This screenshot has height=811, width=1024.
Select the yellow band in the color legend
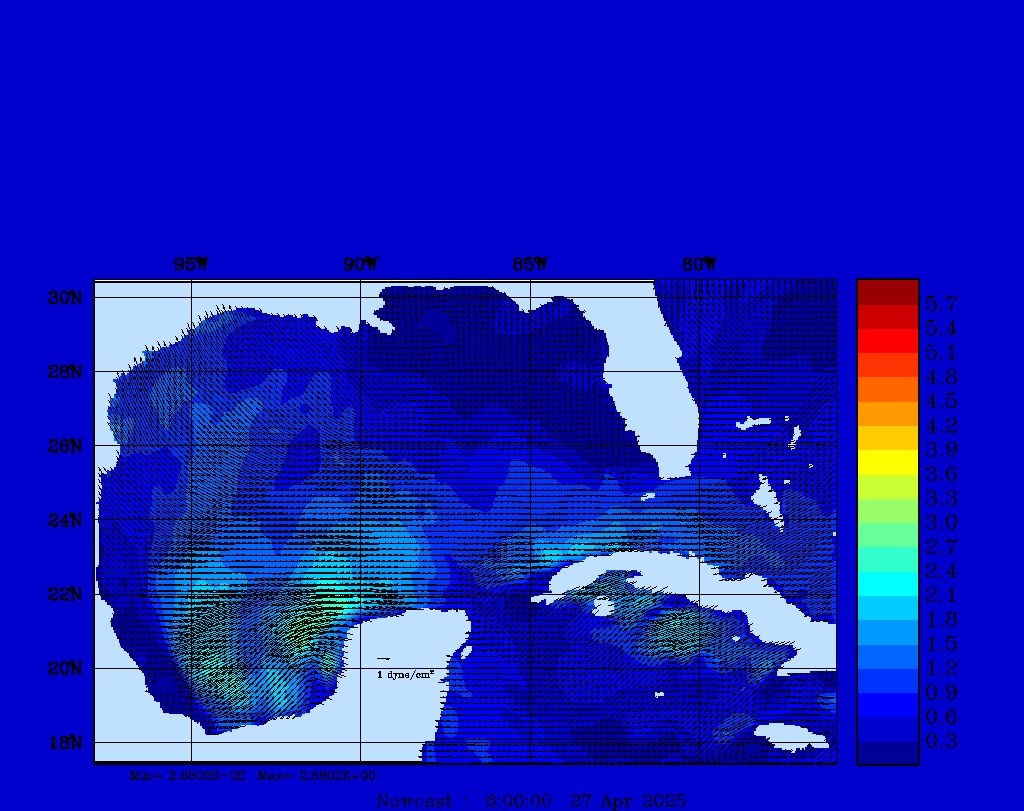887,462
